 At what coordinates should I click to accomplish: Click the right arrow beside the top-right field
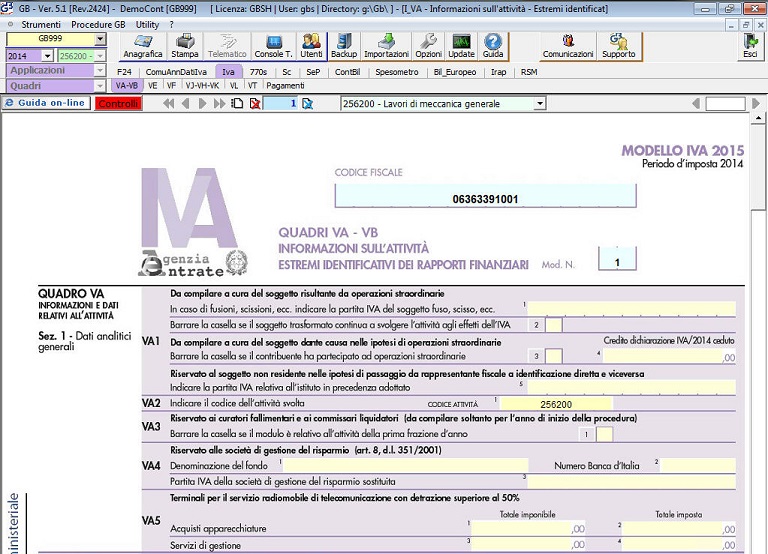pyautogui.click(x=756, y=103)
